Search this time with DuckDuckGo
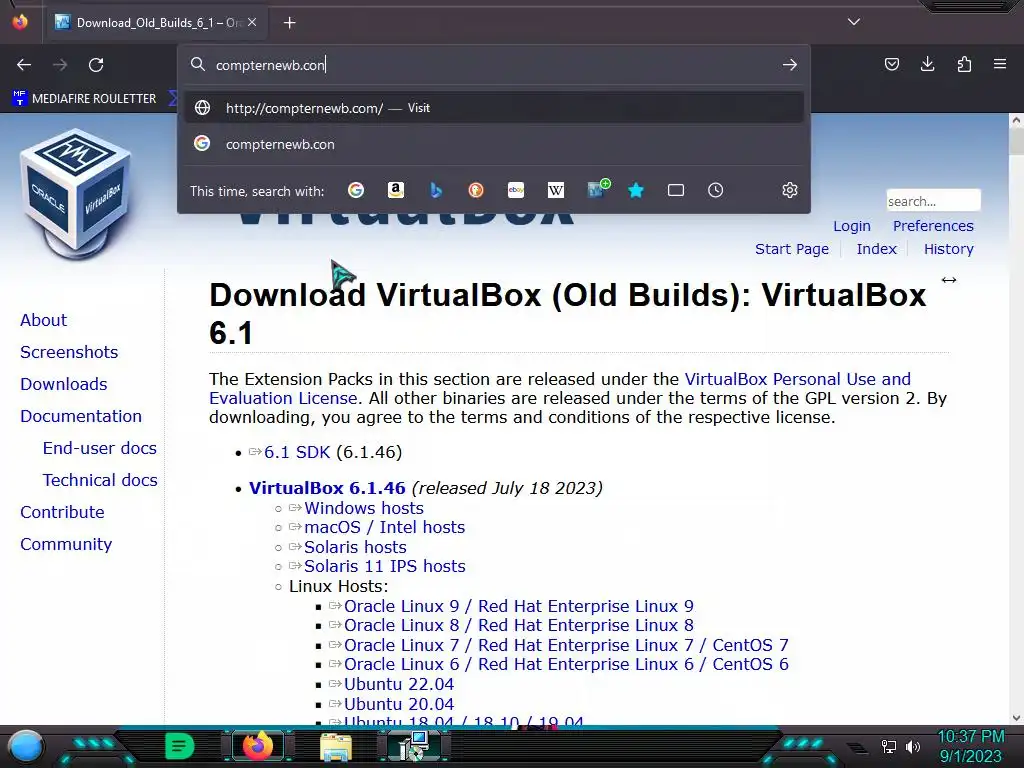 pyautogui.click(x=476, y=190)
